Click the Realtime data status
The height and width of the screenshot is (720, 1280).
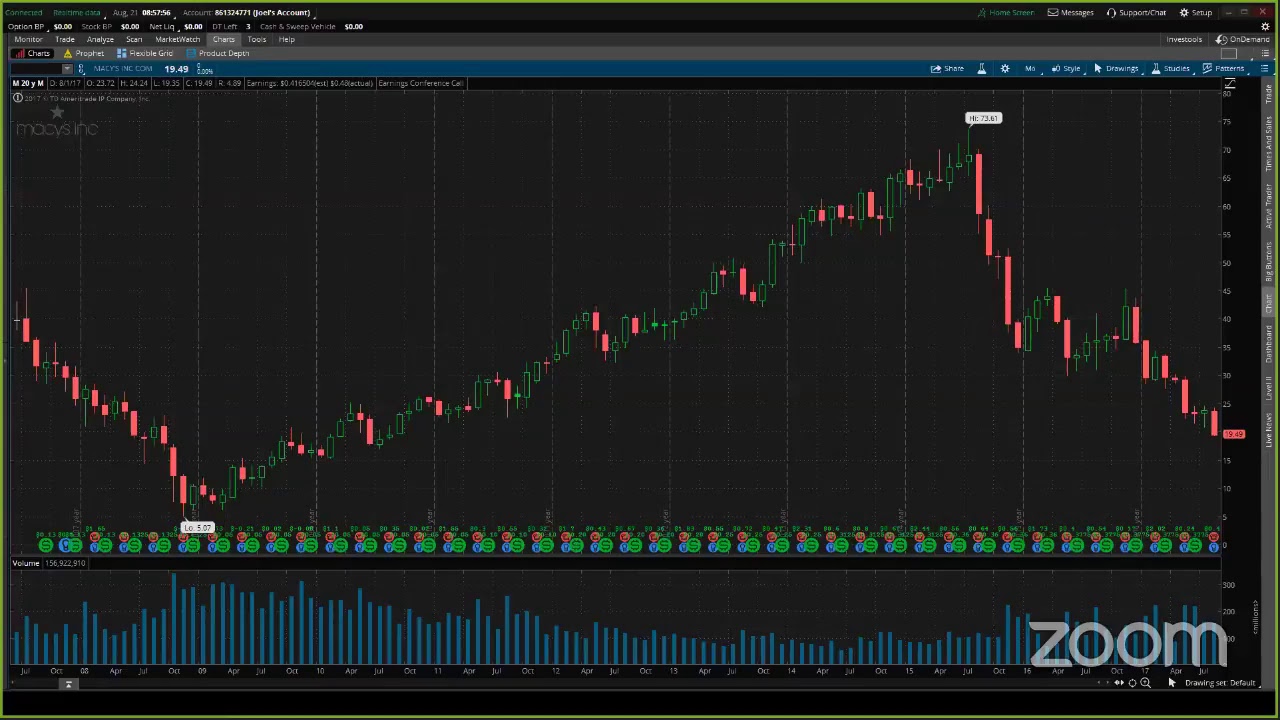click(x=76, y=13)
